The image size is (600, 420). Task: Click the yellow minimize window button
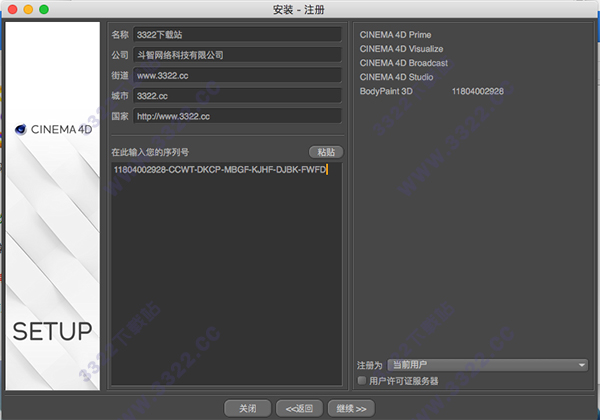[28, 9]
